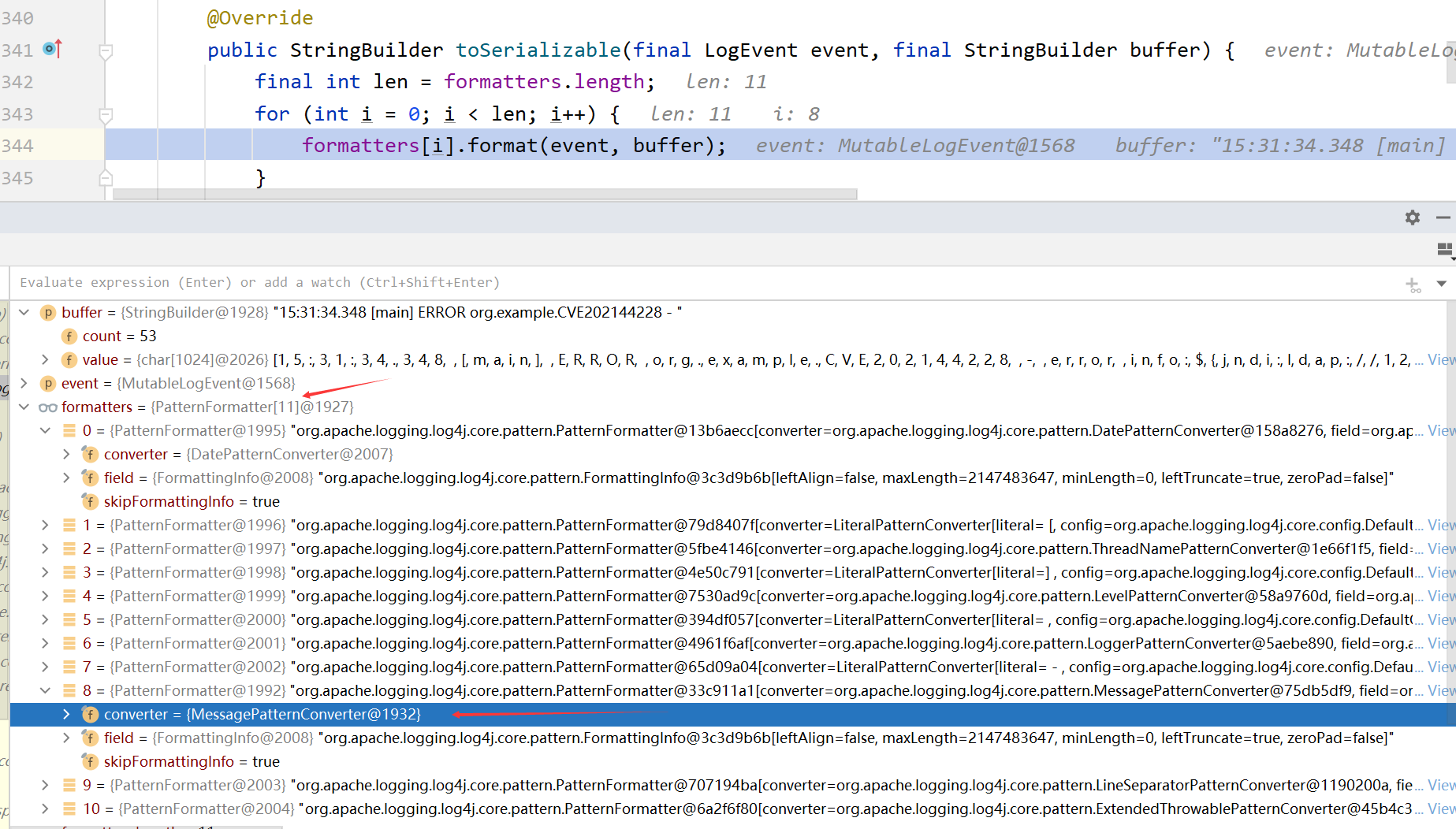Click array element icon of row 5
This screenshot has height=829, width=1456.
pyautogui.click(x=69, y=620)
